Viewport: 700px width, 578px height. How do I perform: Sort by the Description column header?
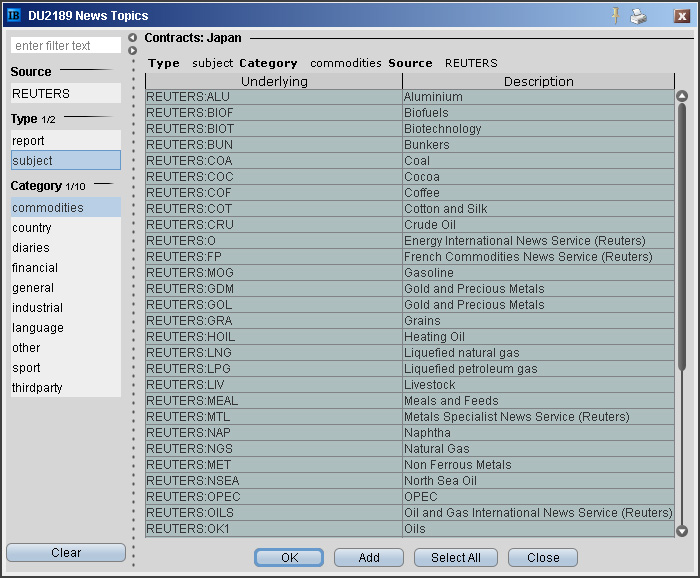pos(538,81)
